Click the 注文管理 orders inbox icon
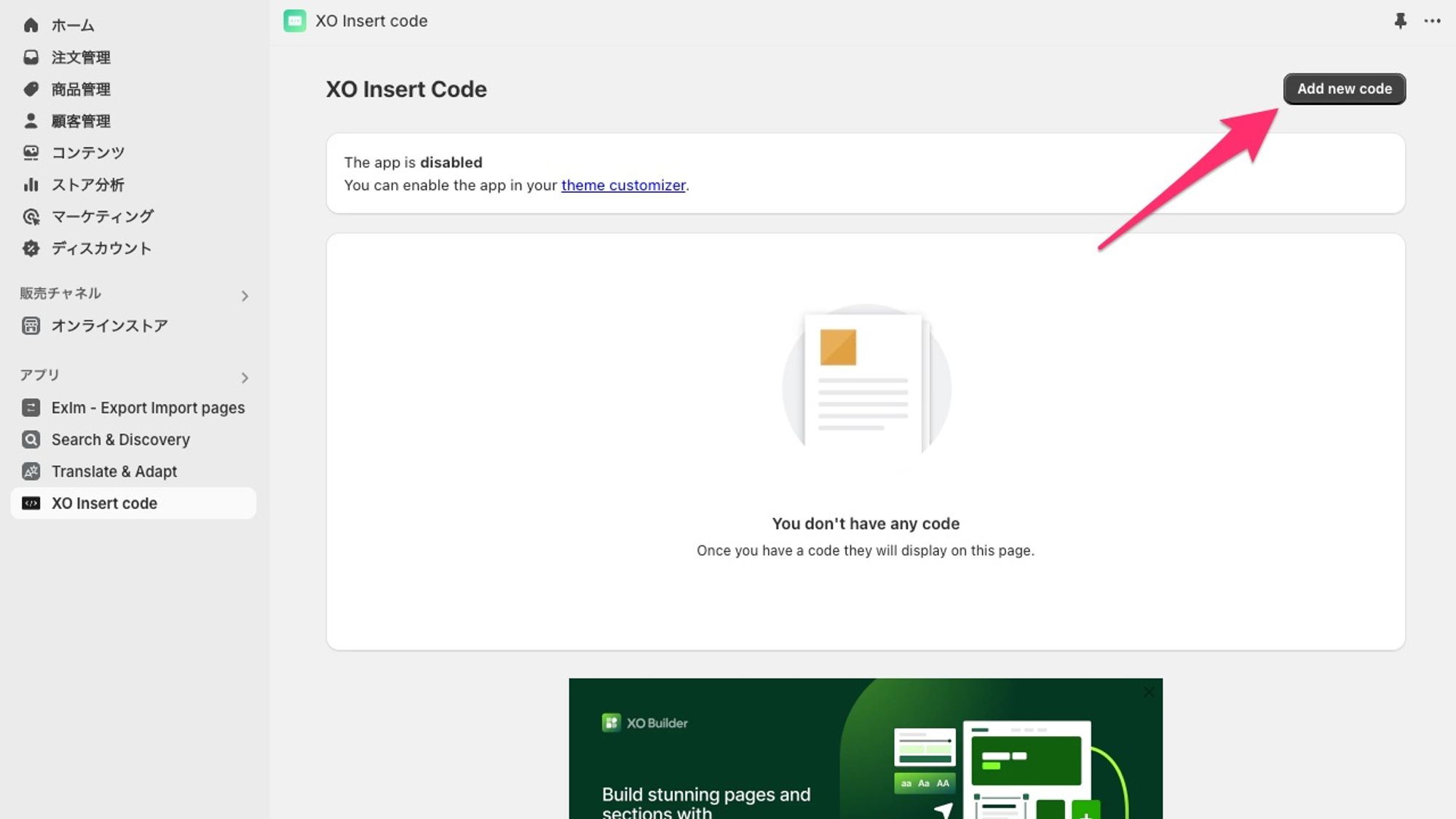Screen dimensions: 1456x819 click(31, 58)
